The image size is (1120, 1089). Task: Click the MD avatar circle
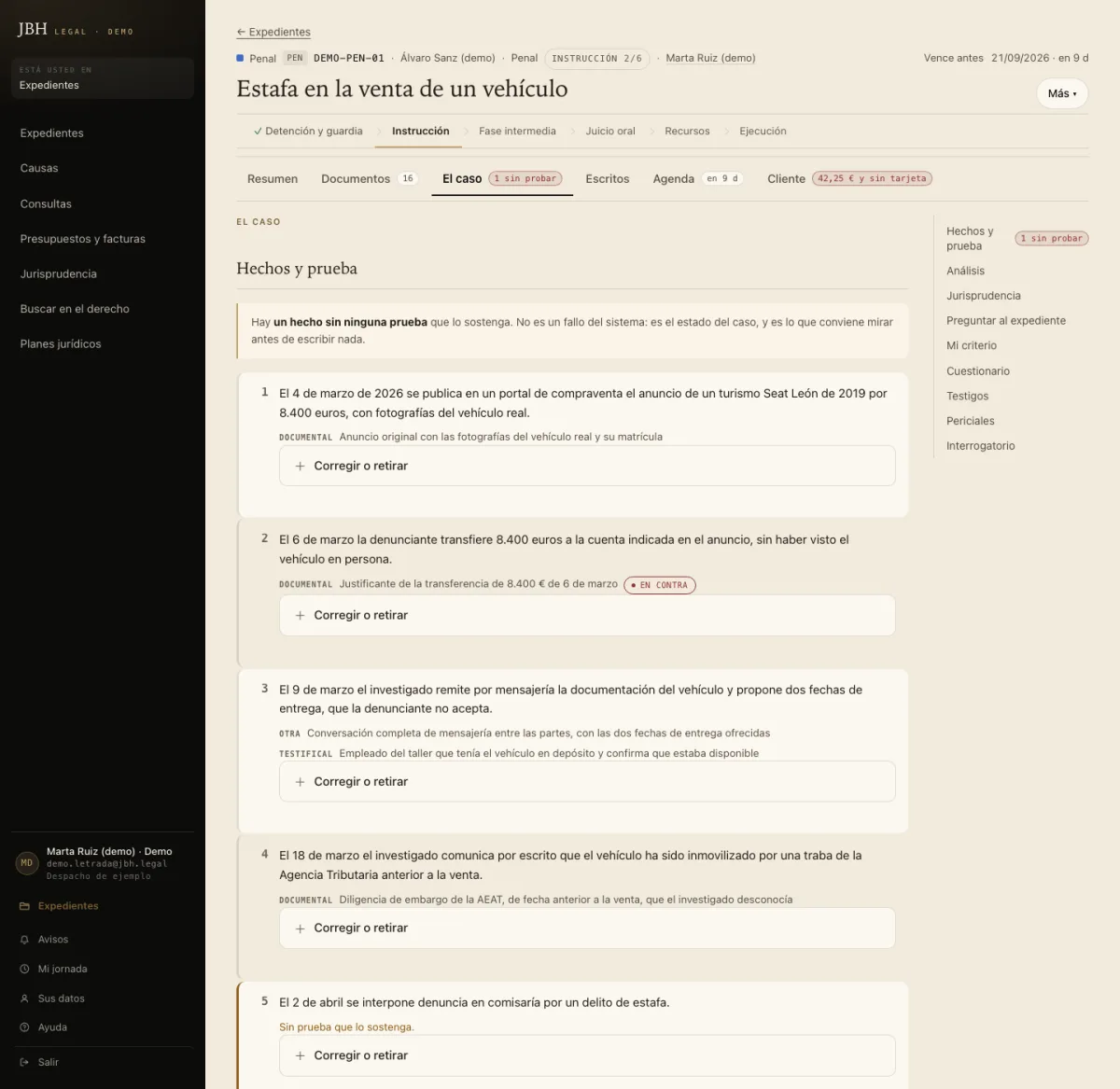click(x=27, y=863)
